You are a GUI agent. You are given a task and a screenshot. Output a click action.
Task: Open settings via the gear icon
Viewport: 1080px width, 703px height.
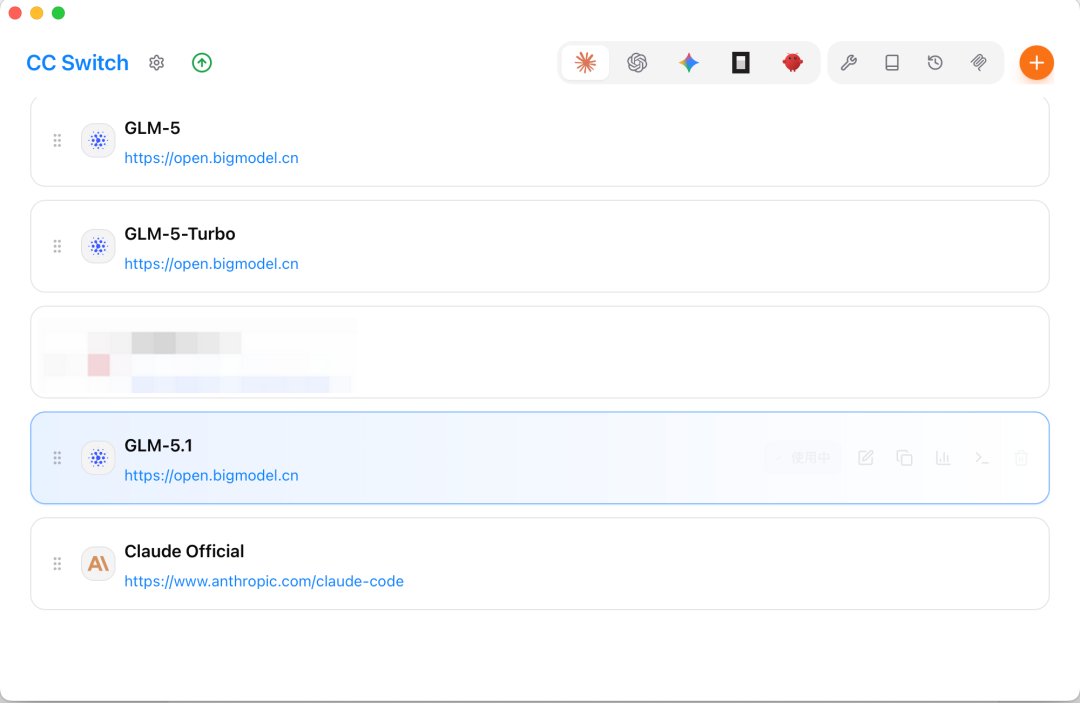click(156, 63)
